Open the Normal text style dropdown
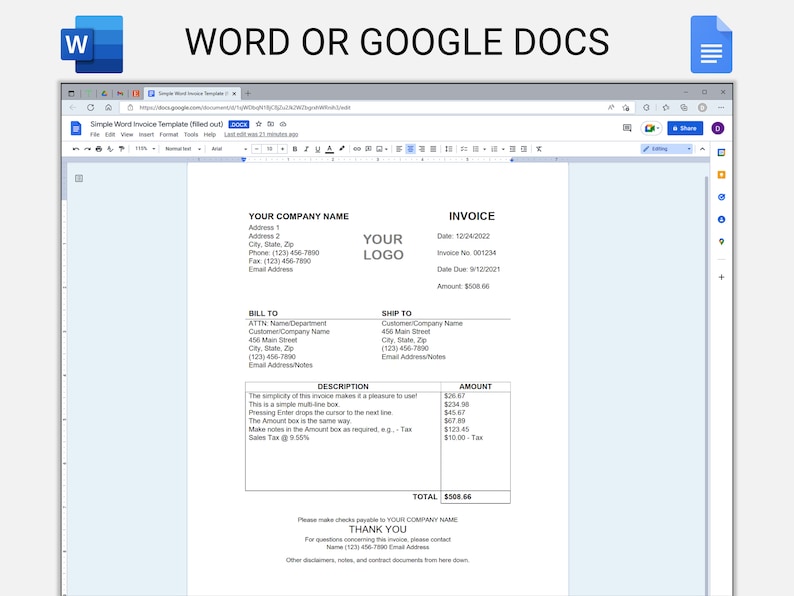 pyautogui.click(x=183, y=149)
